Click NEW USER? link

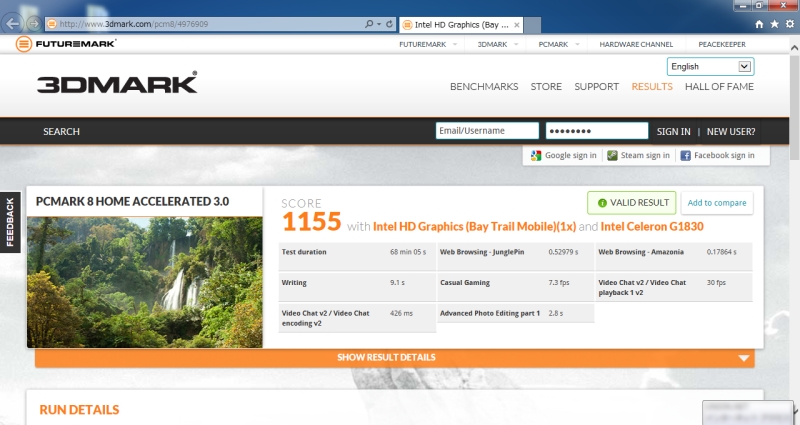tap(731, 132)
